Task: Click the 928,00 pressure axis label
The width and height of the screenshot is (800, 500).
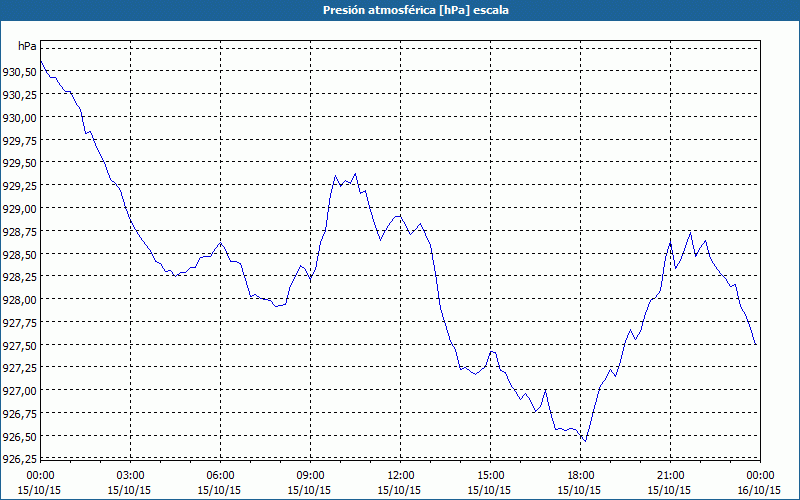Action: coord(19,299)
